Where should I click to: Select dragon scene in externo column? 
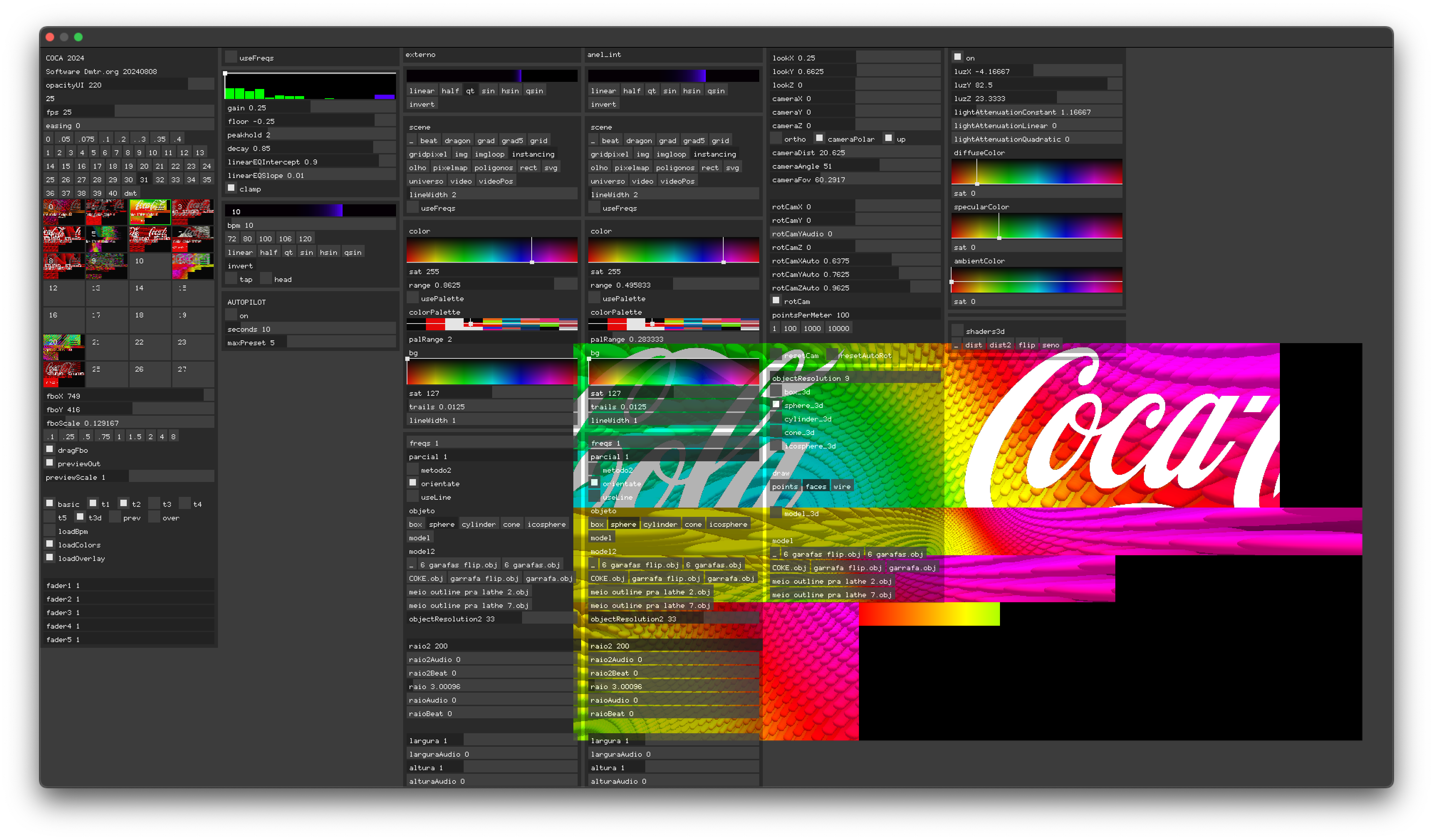[x=458, y=140]
